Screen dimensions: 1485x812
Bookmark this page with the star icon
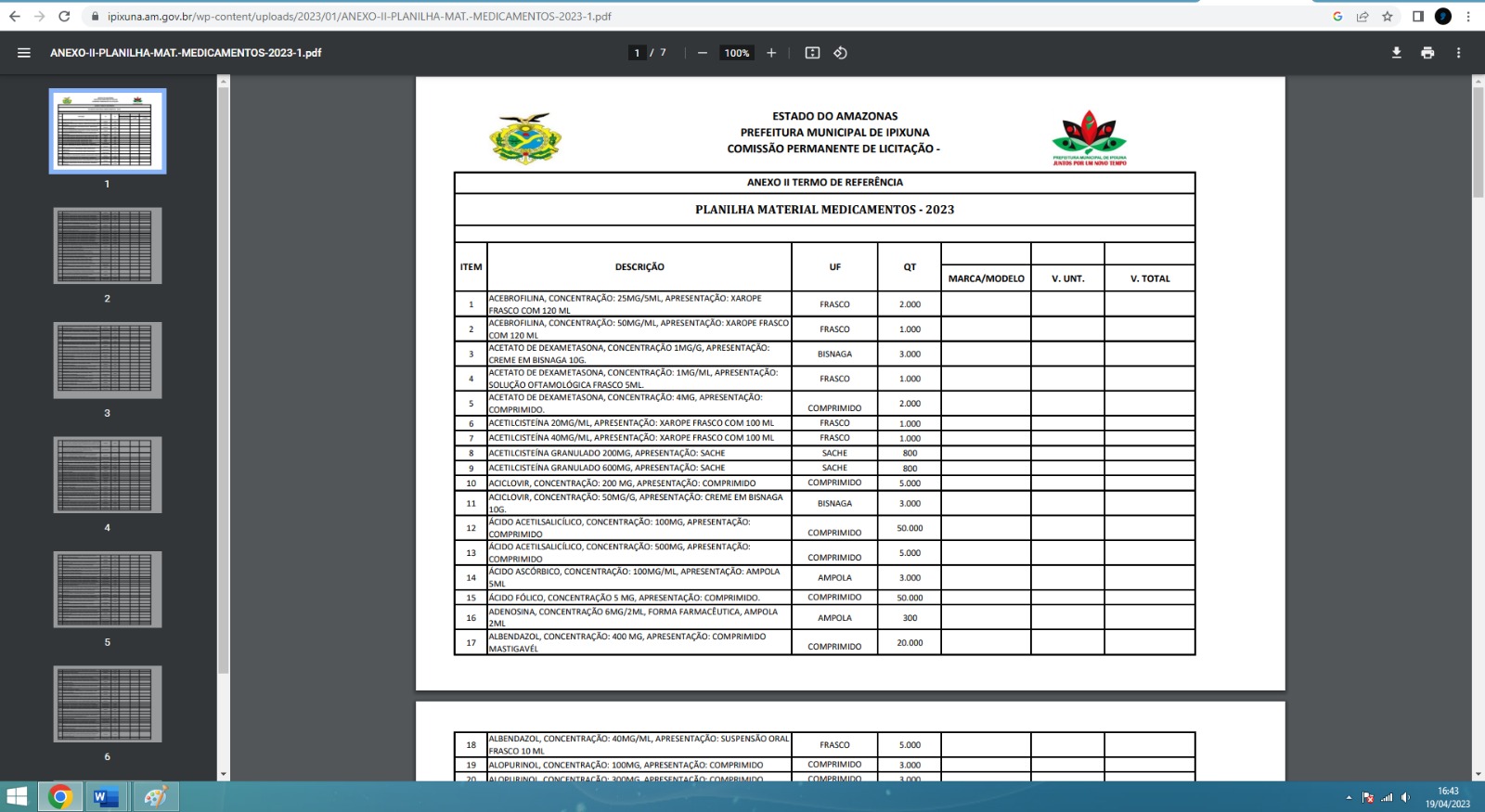click(1388, 16)
